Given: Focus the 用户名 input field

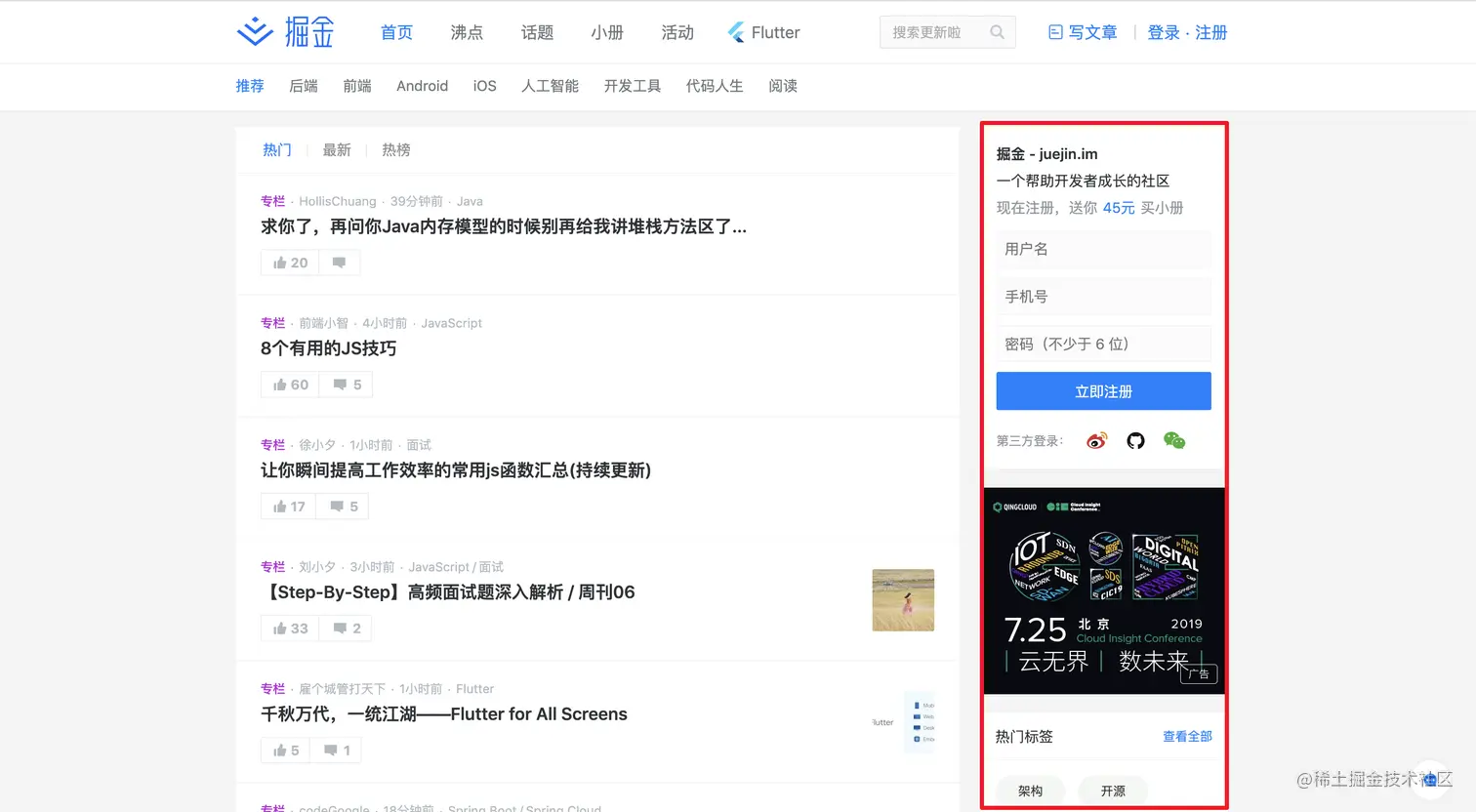Looking at the screenshot, I should pyautogui.click(x=1104, y=249).
